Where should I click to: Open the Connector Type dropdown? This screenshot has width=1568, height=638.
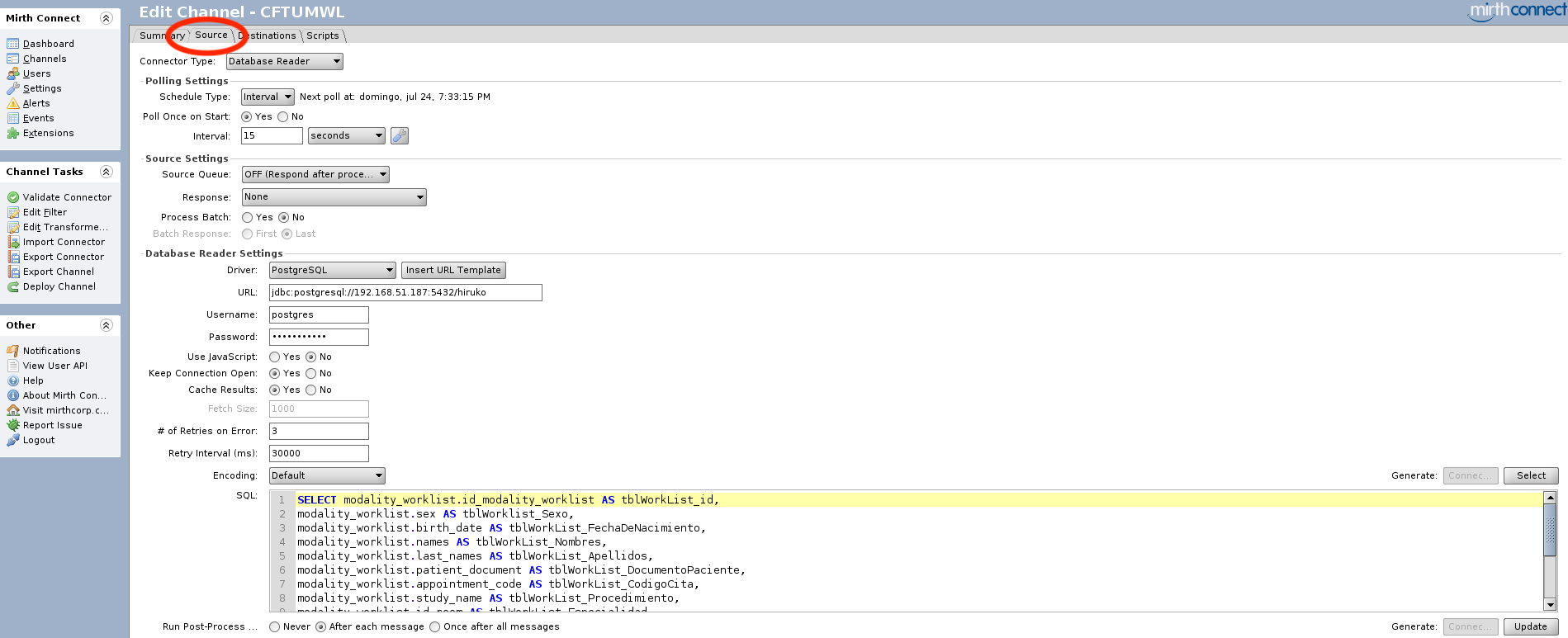pyautogui.click(x=284, y=62)
